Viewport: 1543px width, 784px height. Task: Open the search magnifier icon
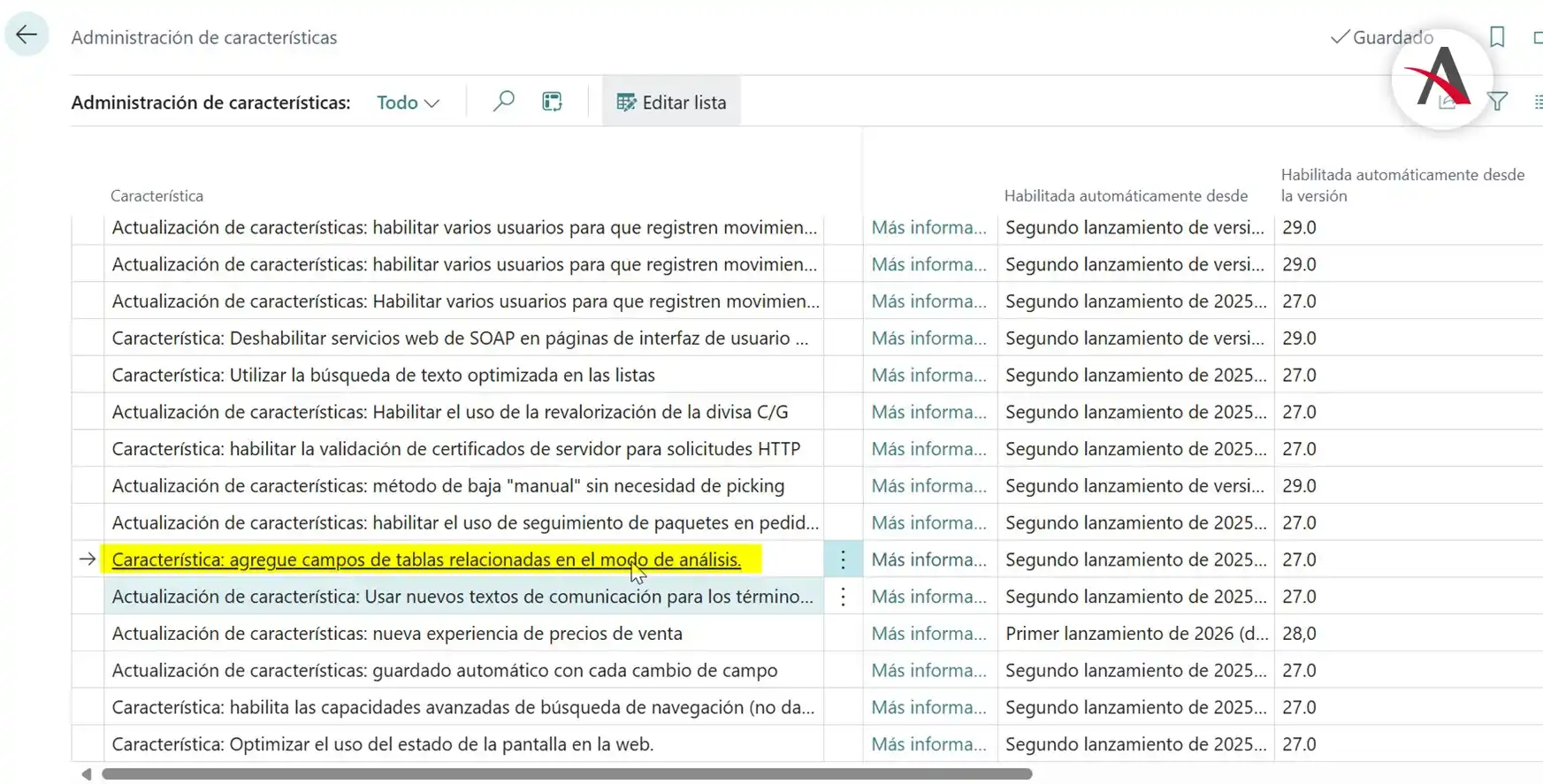(x=503, y=102)
